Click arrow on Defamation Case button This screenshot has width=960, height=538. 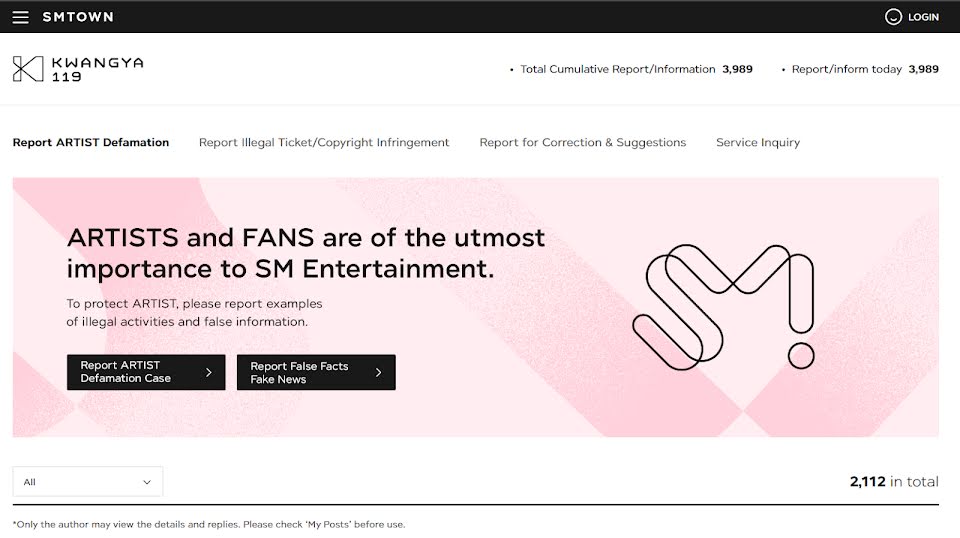(x=209, y=372)
